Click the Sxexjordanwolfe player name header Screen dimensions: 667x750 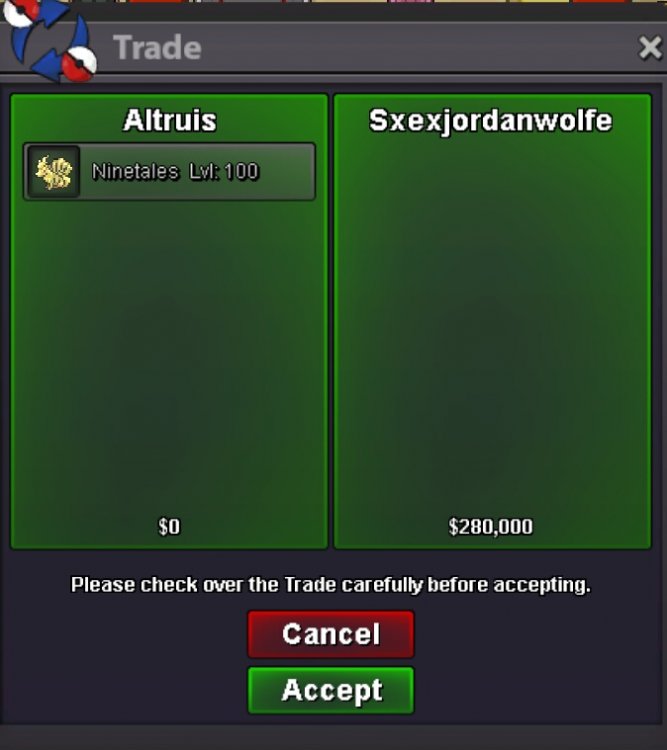click(491, 121)
